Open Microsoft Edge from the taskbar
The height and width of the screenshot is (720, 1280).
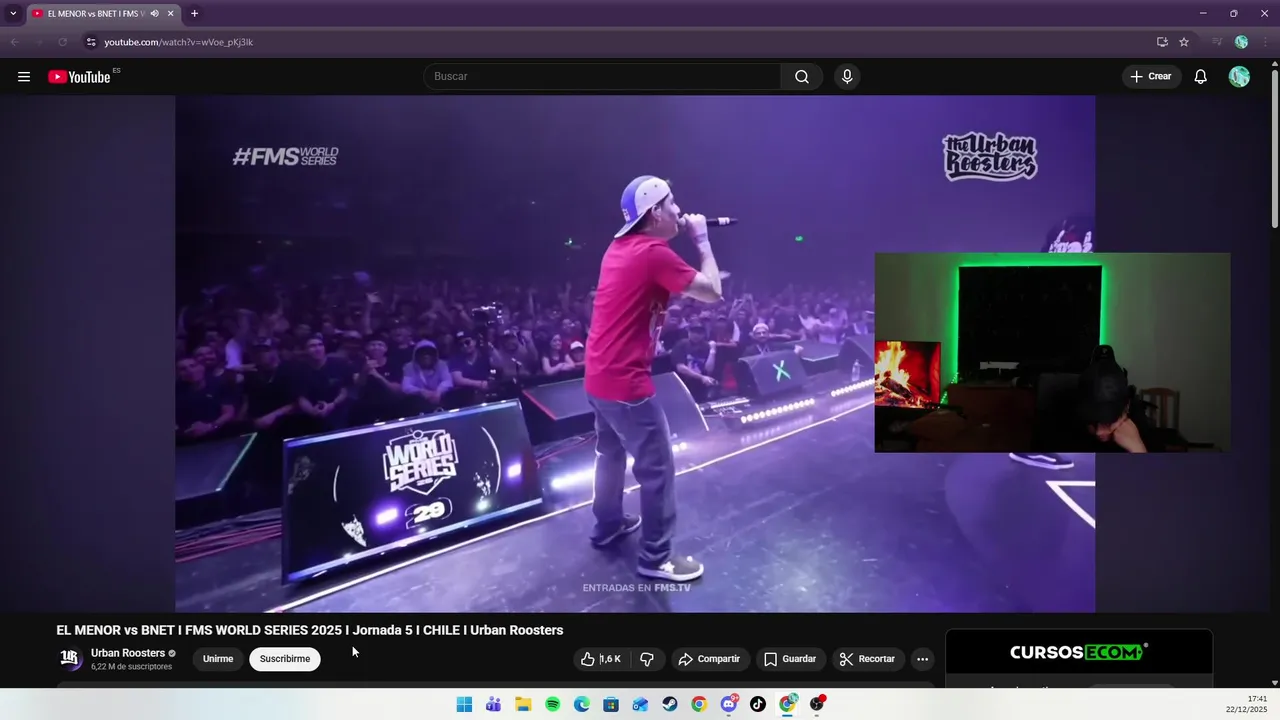pyautogui.click(x=582, y=704)
